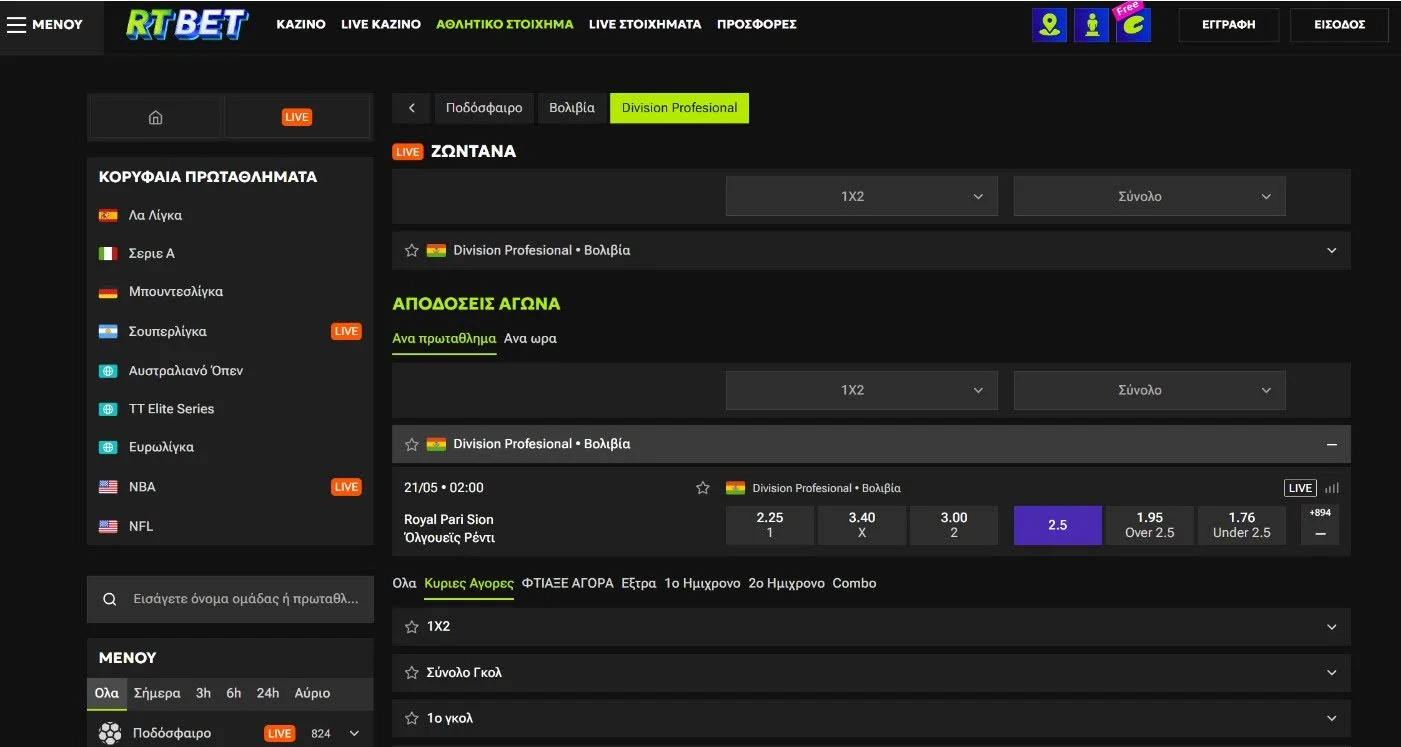The image size is (1401, 747).
Task: Open the 1X2 dropdown in ΖΩΝΤΑΝΑ section
Action: tap(862, 196)
